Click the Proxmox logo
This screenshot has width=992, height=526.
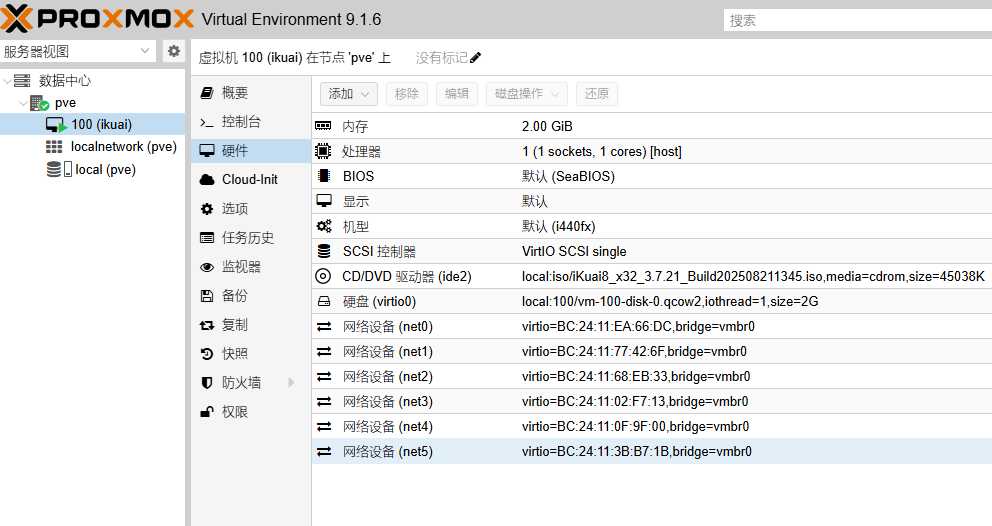(97, 18)
